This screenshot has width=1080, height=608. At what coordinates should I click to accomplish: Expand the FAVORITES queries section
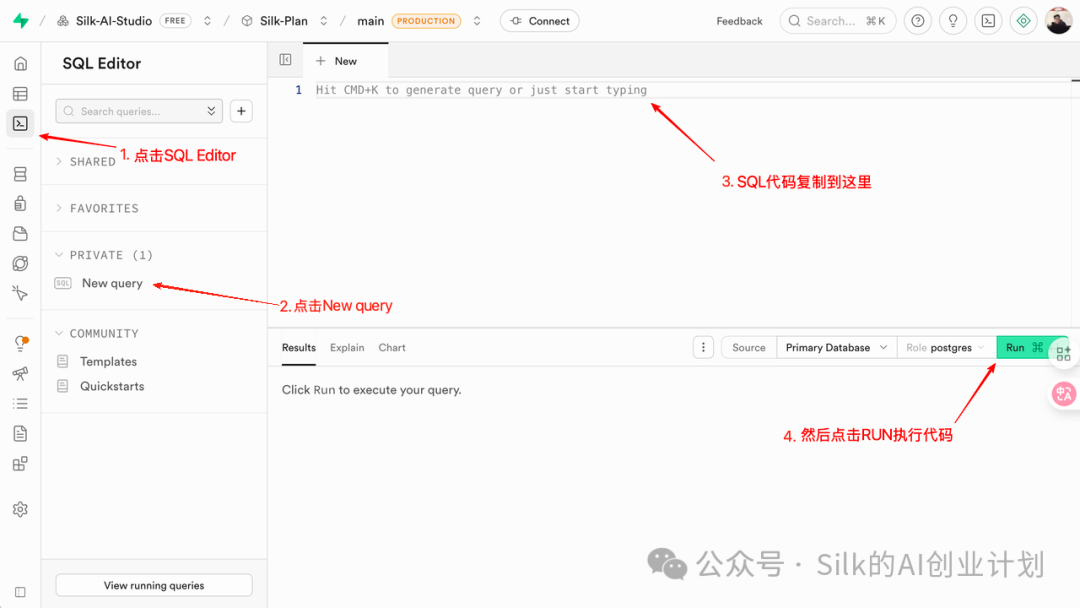(97, 208)
